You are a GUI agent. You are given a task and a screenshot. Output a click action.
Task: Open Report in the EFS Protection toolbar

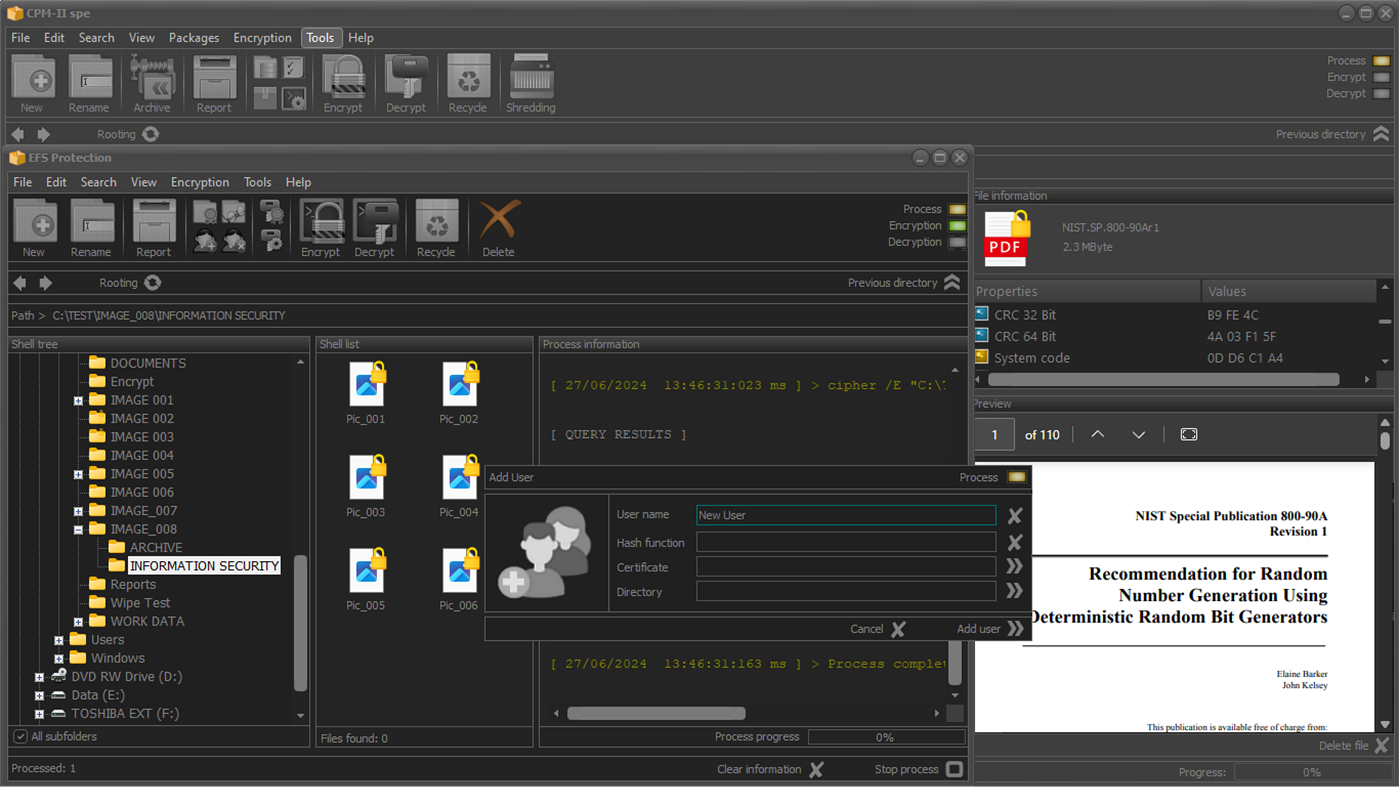coord(153,228)
